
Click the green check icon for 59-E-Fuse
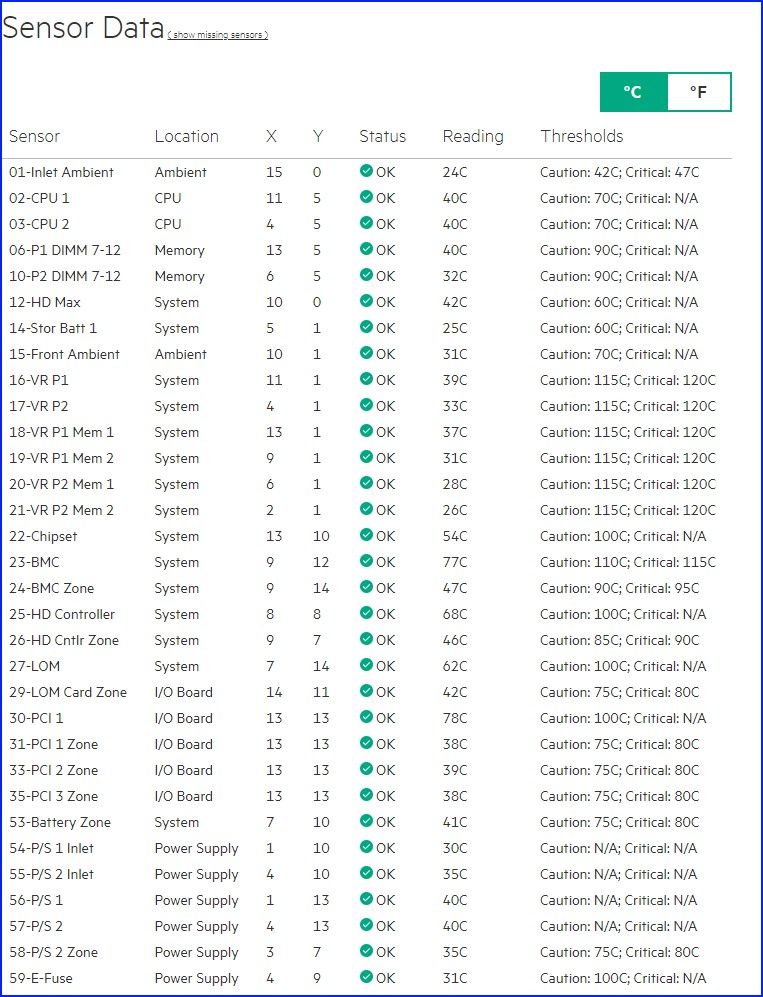tap(366, 977)
